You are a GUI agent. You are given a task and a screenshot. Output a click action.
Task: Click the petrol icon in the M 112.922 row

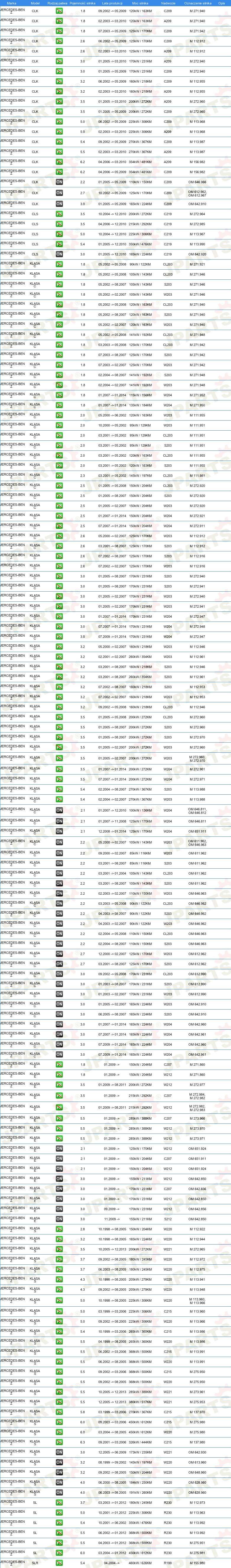[x=59, y=1229]
